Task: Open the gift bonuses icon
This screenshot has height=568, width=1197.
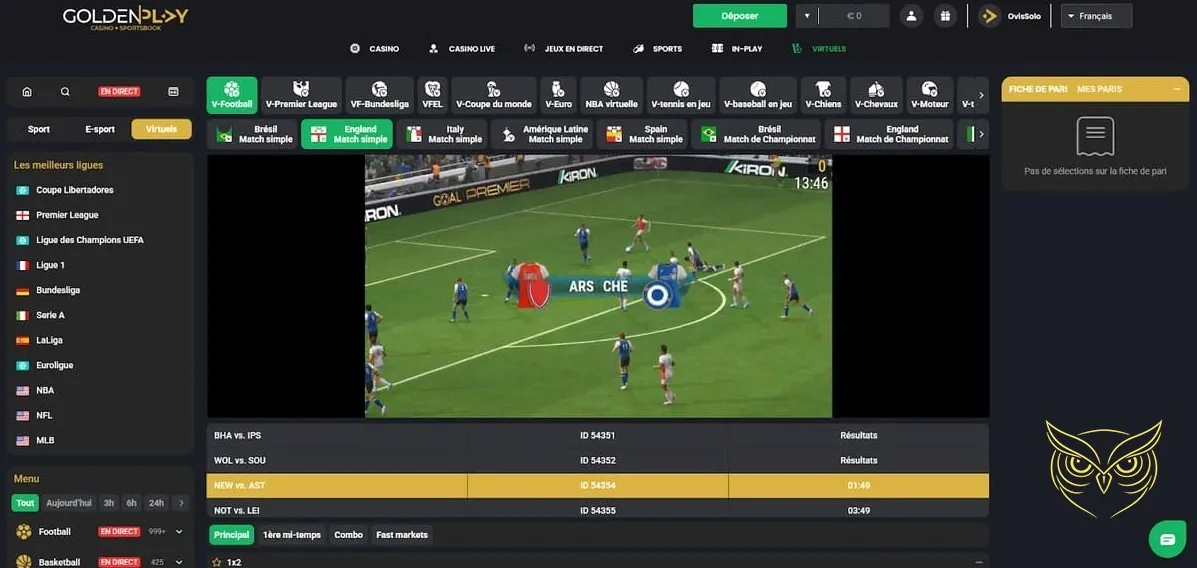Action: [944, 16]
